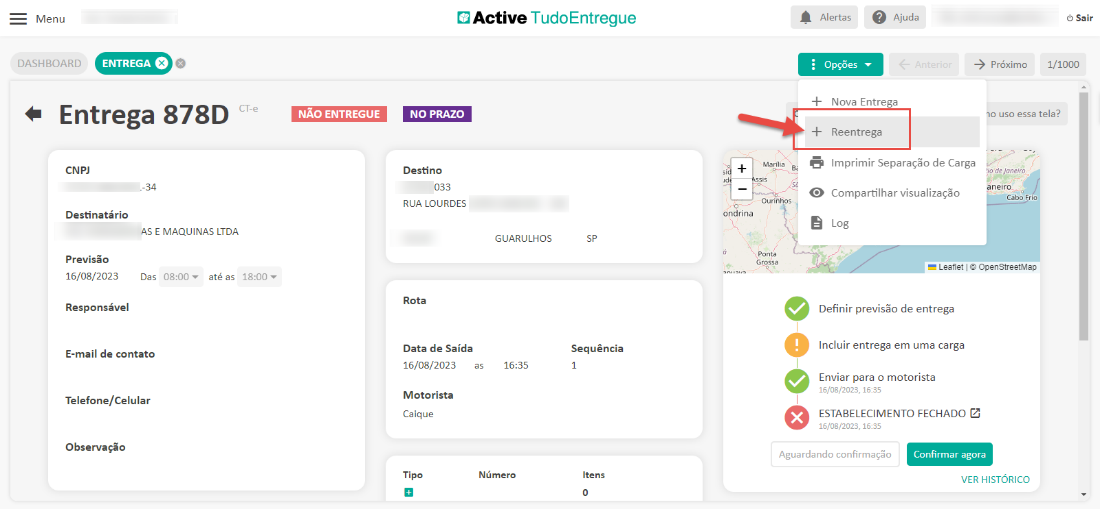The width and height of the screenshot is (1100, 509).
Task: Zoom out on the map
Action: [x=742, y=189]
